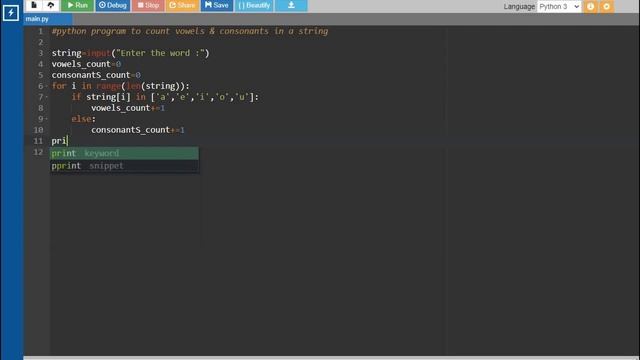Image resolution: width=640 pixels, height=360 pixels.
Task: Click the comment text on line 1
Action: click(x=190, y=31)
